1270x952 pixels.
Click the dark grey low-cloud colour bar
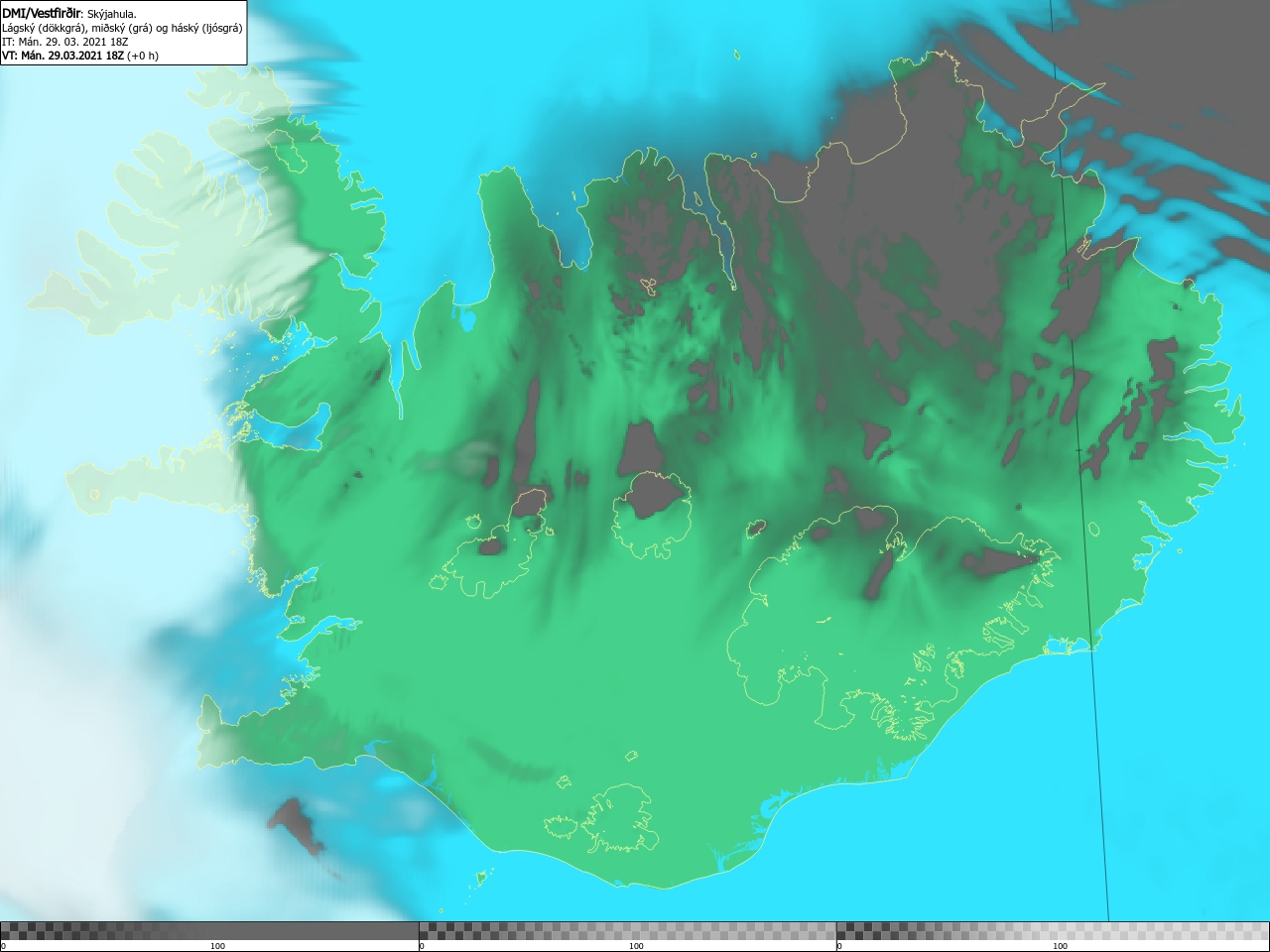[209, 931]
